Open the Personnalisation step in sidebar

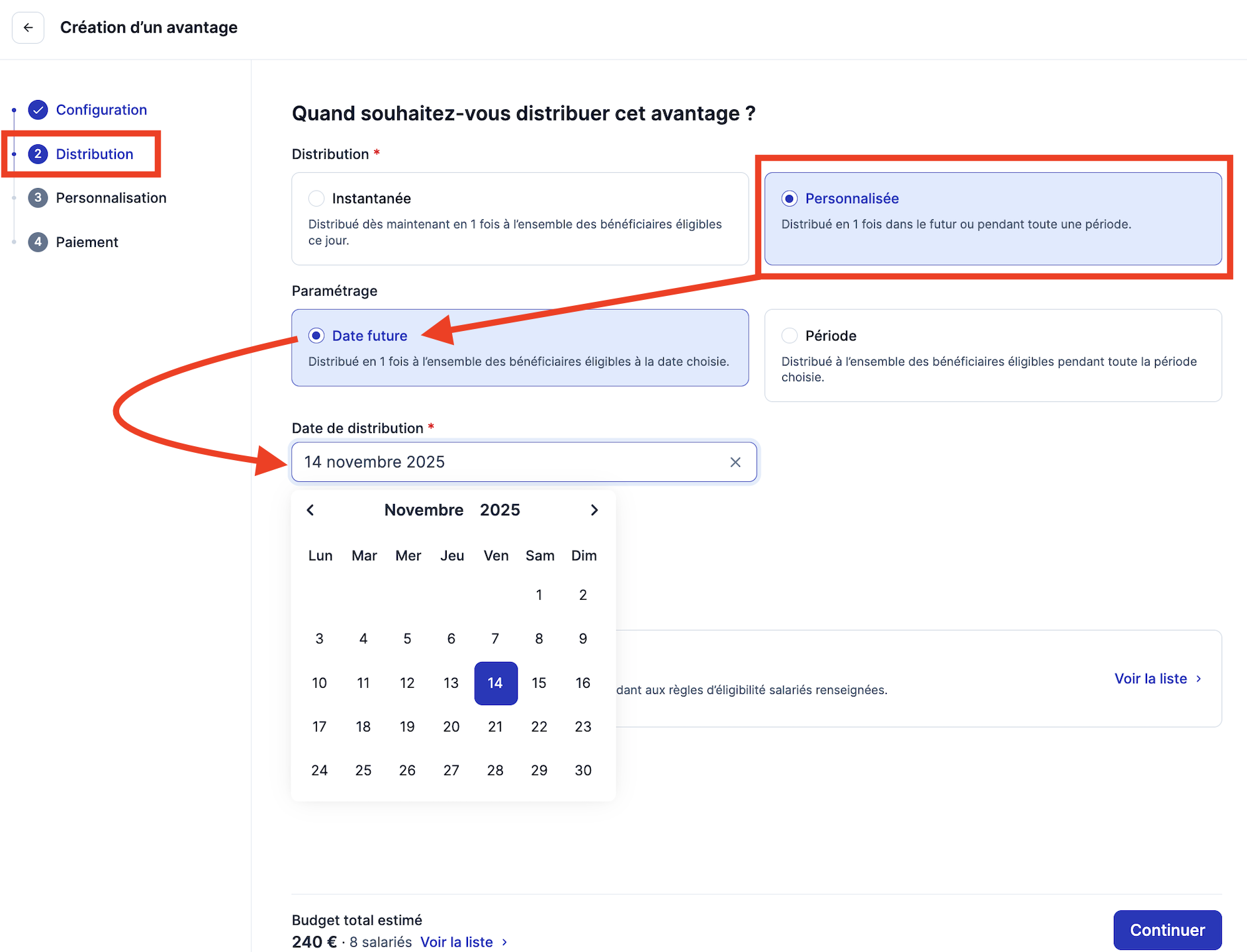[x=111, y=198]
